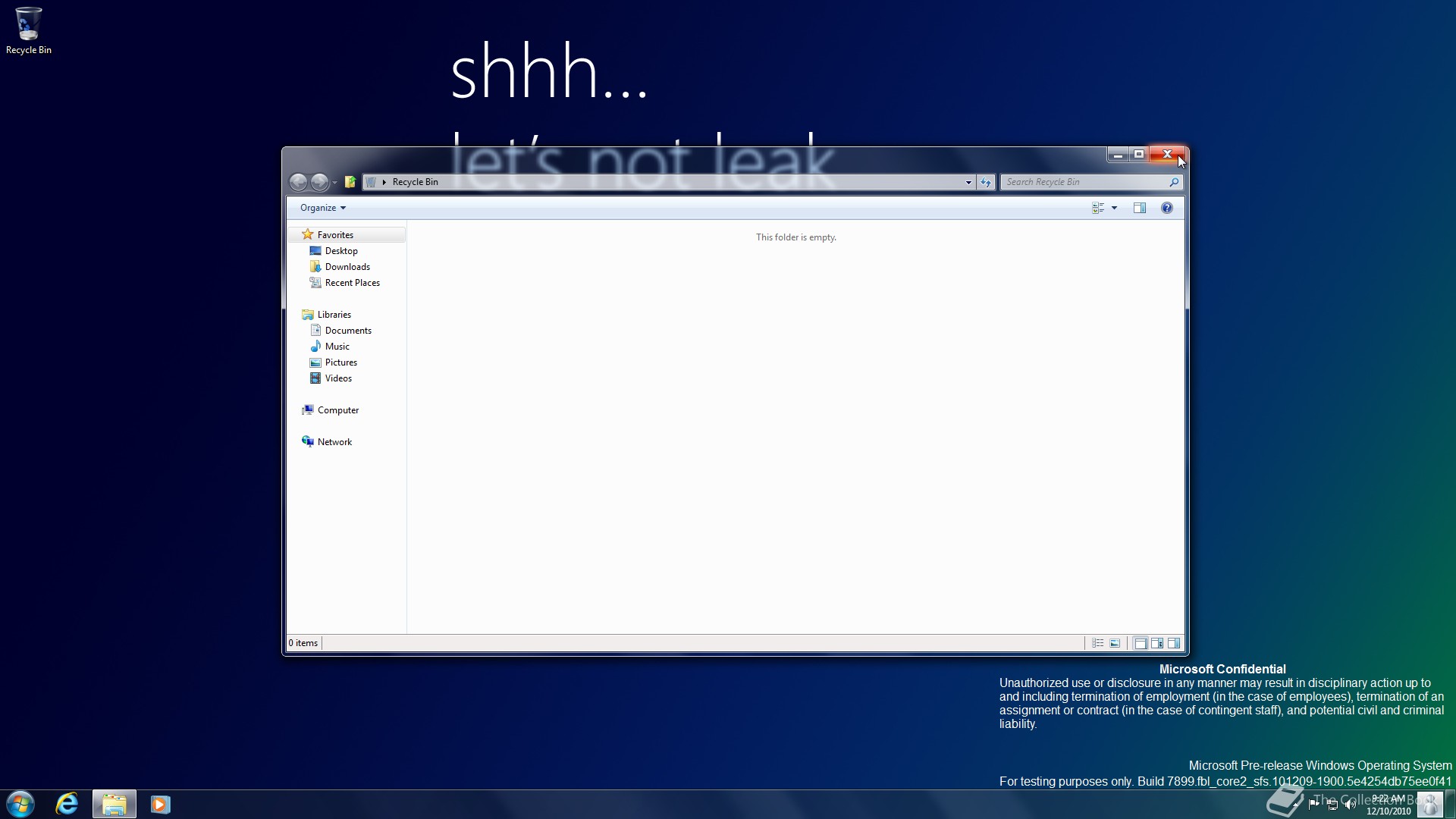Click the Windows Media Player icon in taskbar

[159, 803]
